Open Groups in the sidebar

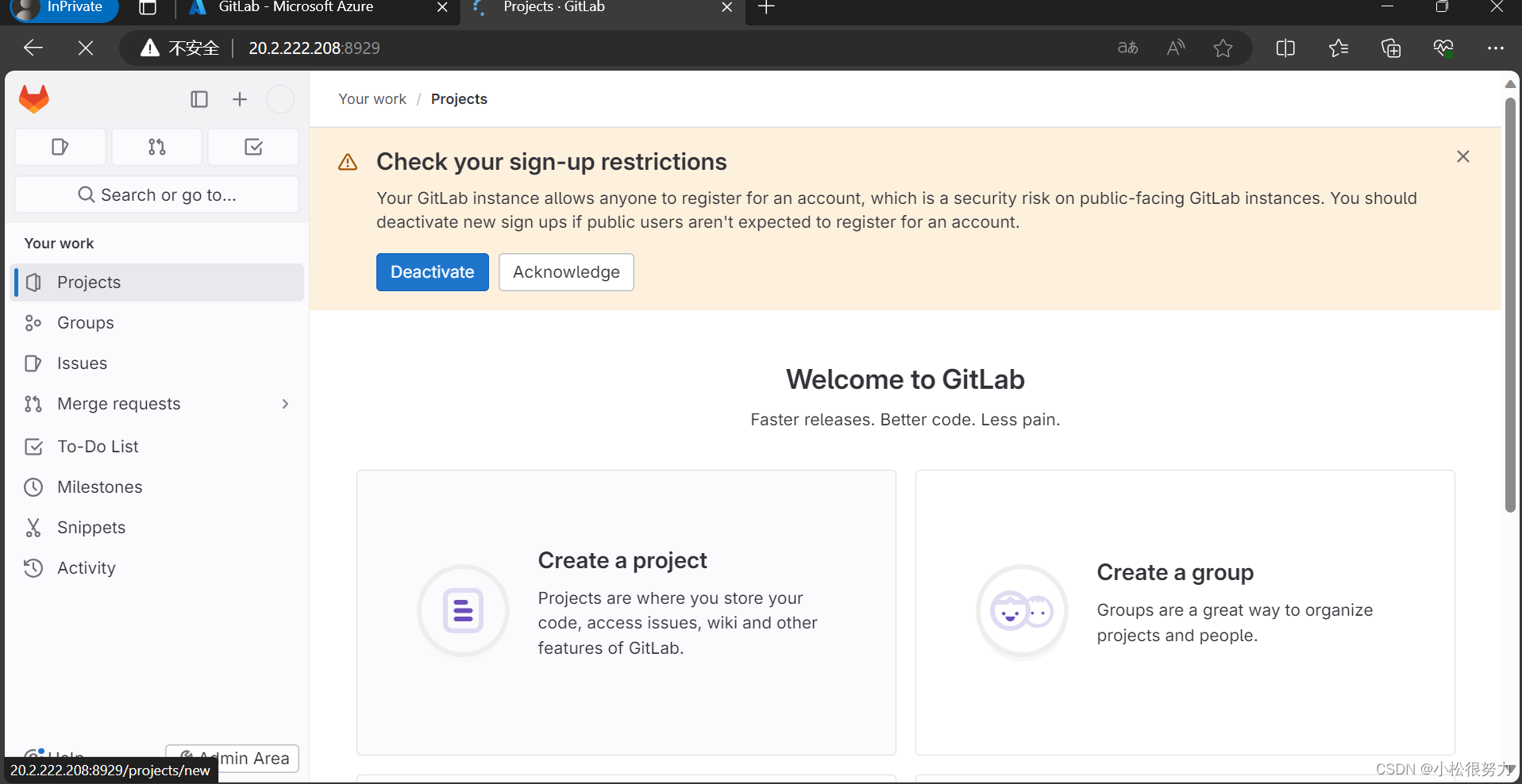[x=157, y=323]
